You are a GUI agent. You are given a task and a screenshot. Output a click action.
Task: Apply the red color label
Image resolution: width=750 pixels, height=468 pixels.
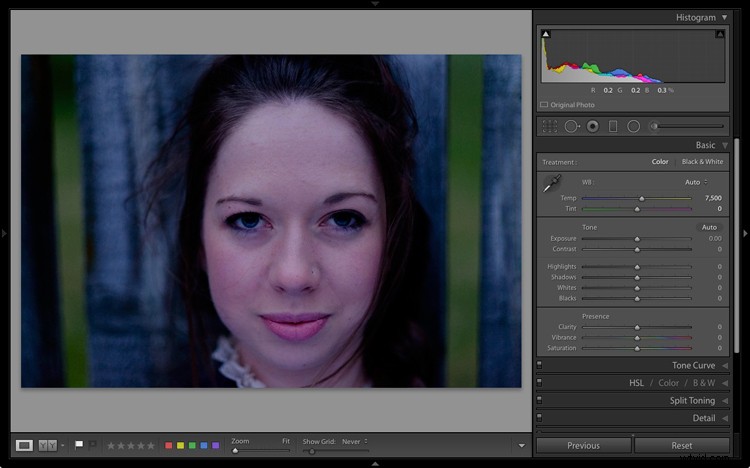(x=168, y=446)
